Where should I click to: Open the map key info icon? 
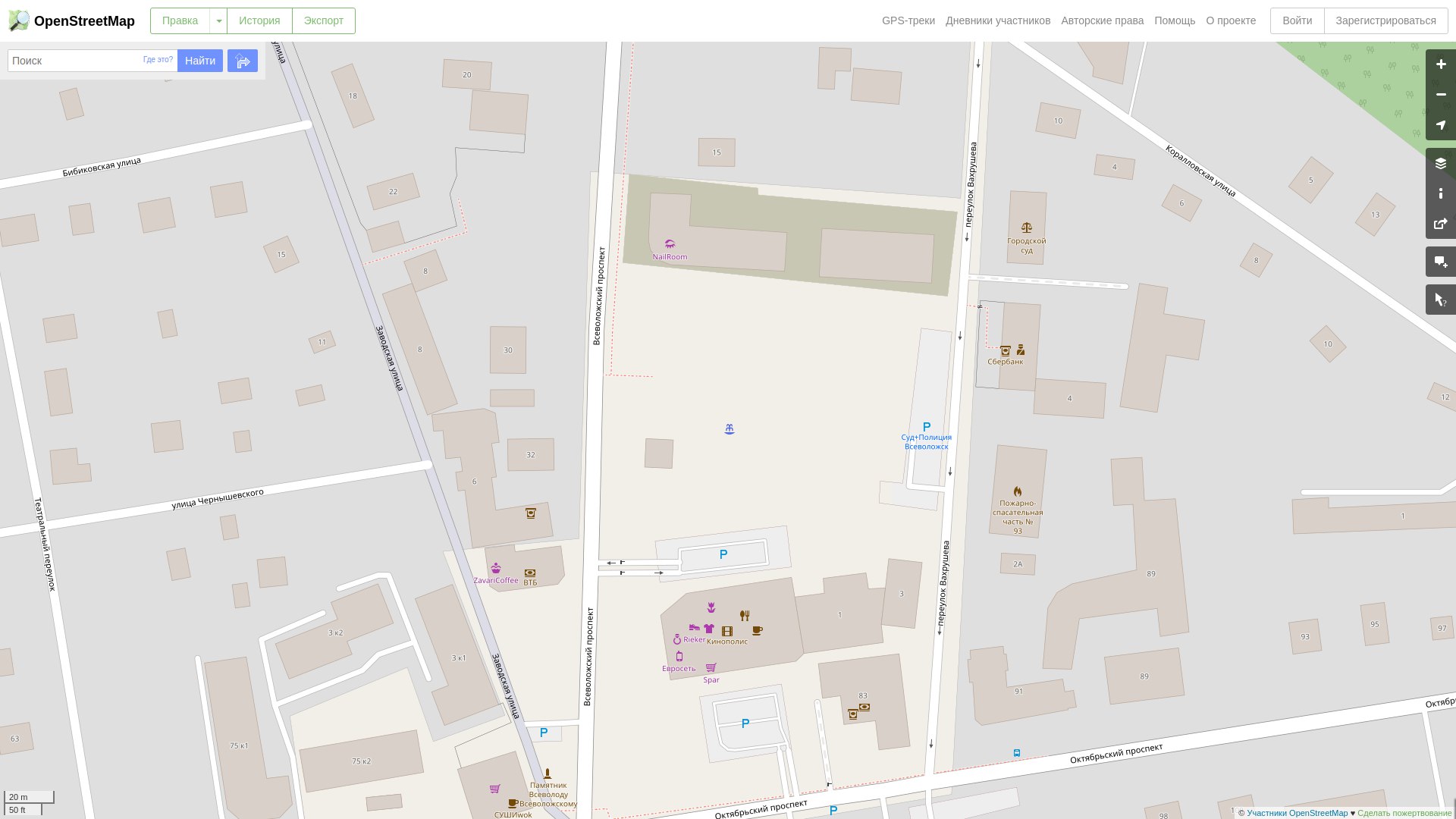coord(1440,193)
